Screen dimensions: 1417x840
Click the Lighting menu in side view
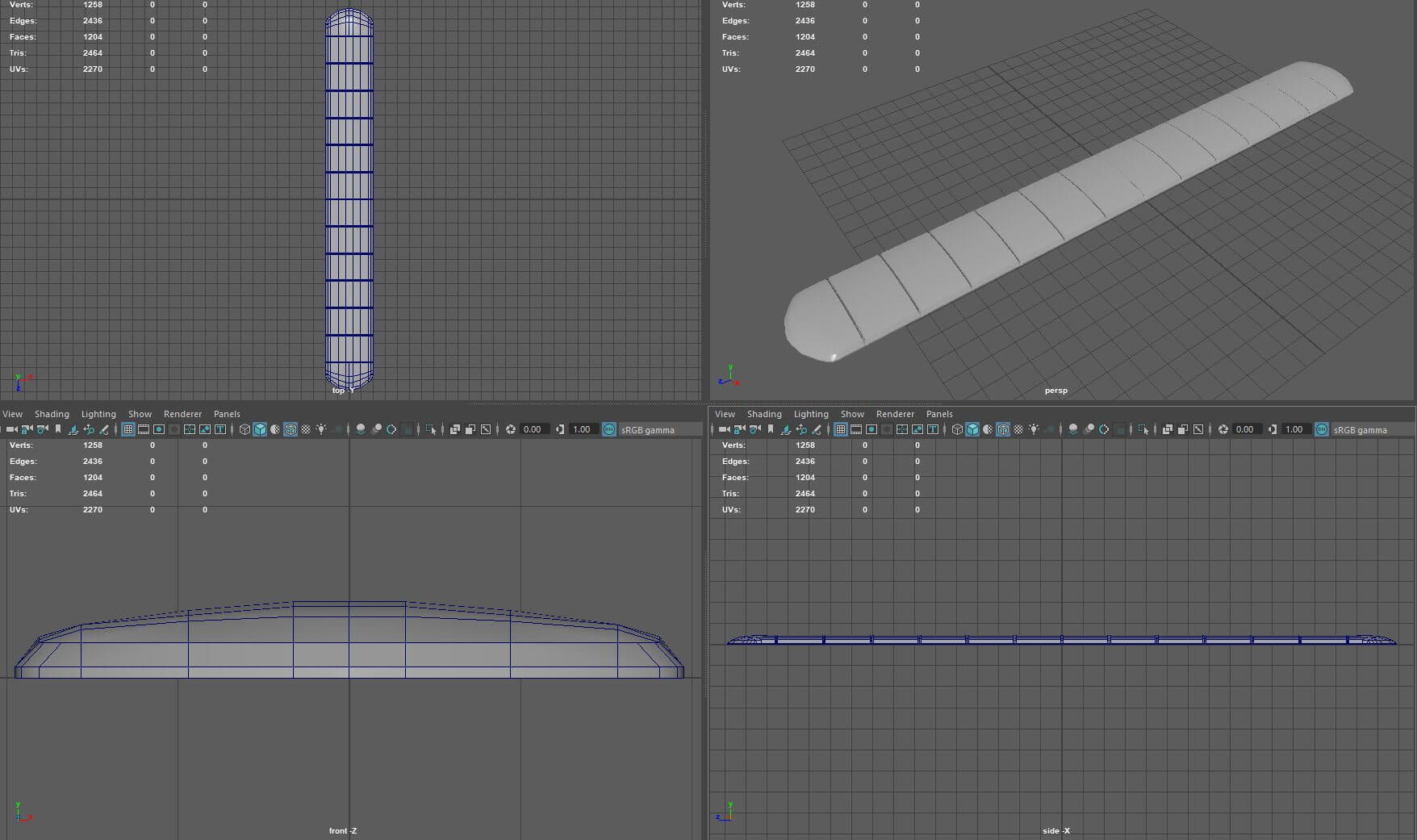point(811,414)
